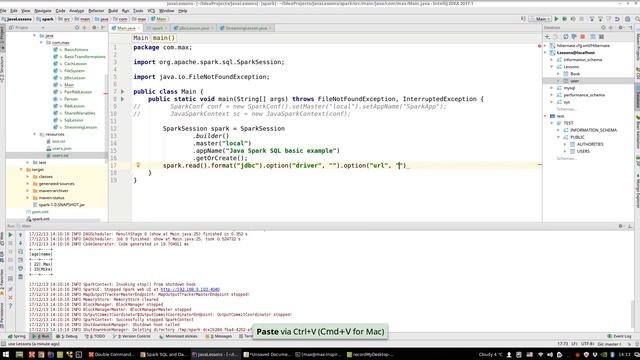The height and width of the screenshot is (360, 640).
Task: Open the Debug tool window tab at bottom
Action: pyautogui.click(x=67, y=336)
